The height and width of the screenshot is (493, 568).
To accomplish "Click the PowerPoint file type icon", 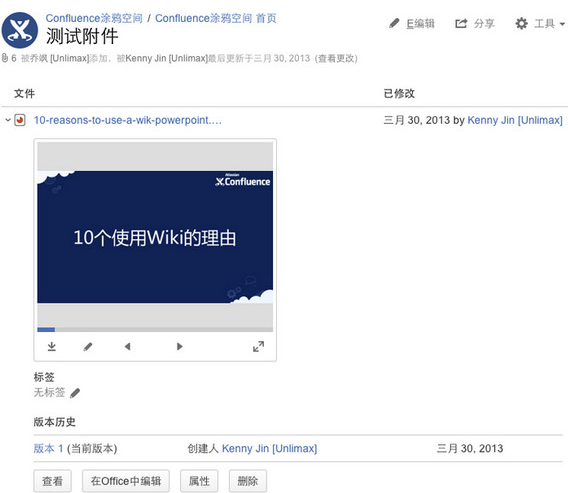I will pos(20,120).
